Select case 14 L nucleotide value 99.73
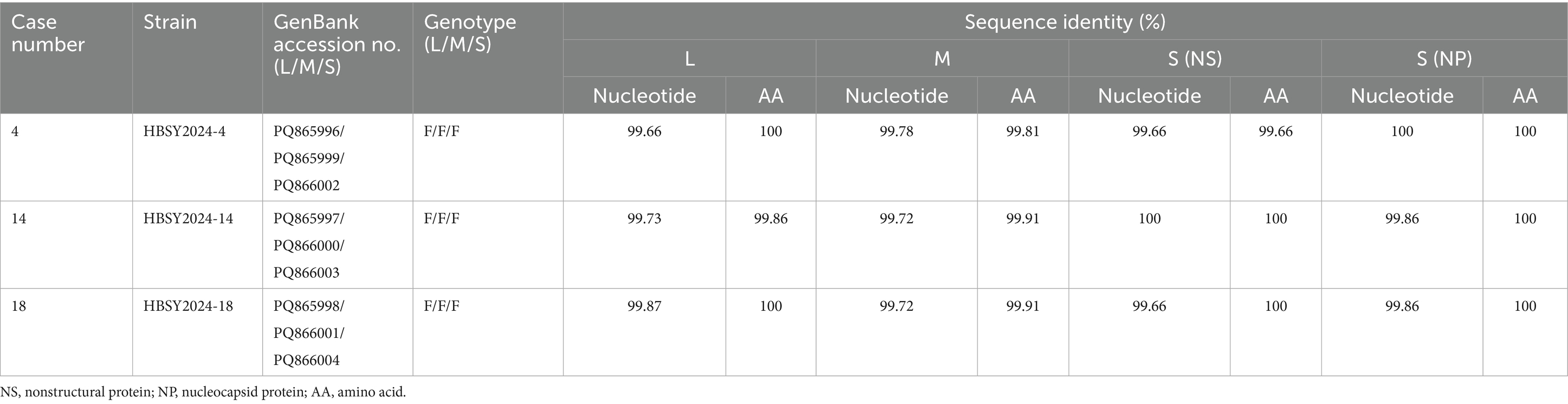This screenshot has height=404, width=1568. click(644, 219)
